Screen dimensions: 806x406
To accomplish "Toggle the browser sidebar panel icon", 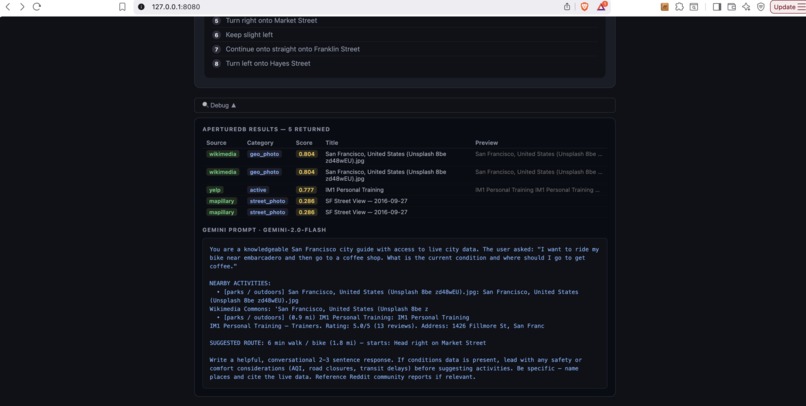I will (x=717, y=7).
